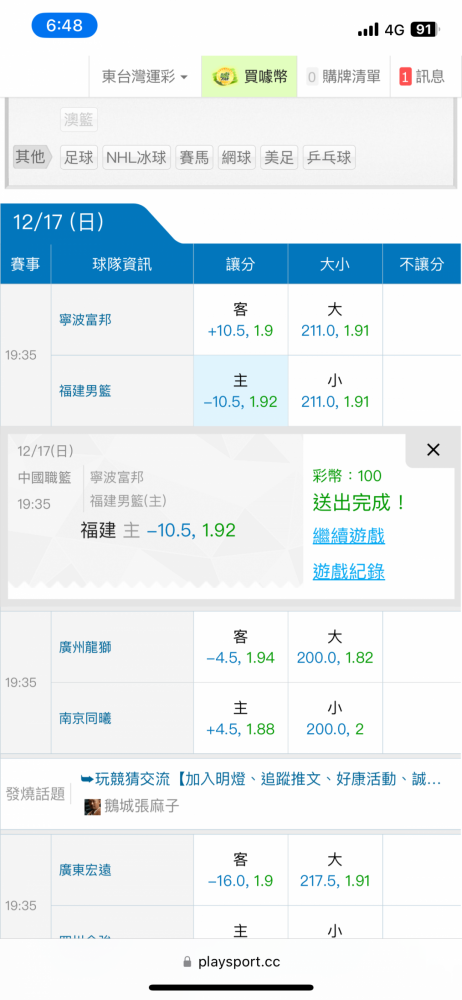This screenshot has height=1000, width=462.
Task: Open the 購牌清單 cart
Action: point(344,77)
